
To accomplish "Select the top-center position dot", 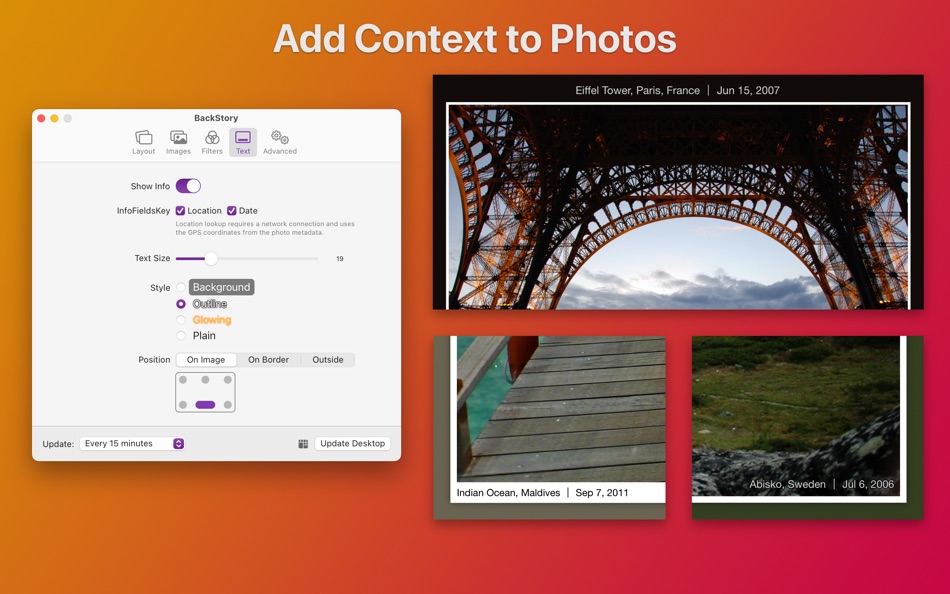I will [205, 380].
